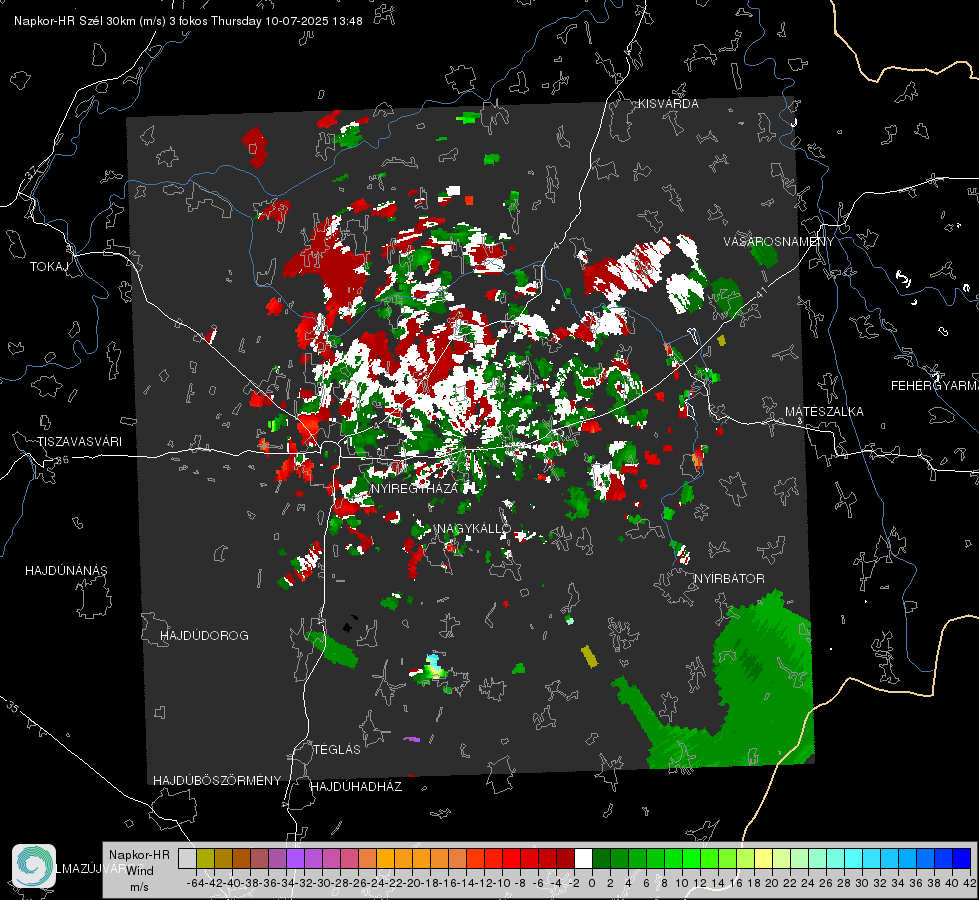Screen dimensions: 979x900
Task: Click the 42 legend scale value
Action: [970, 883]
